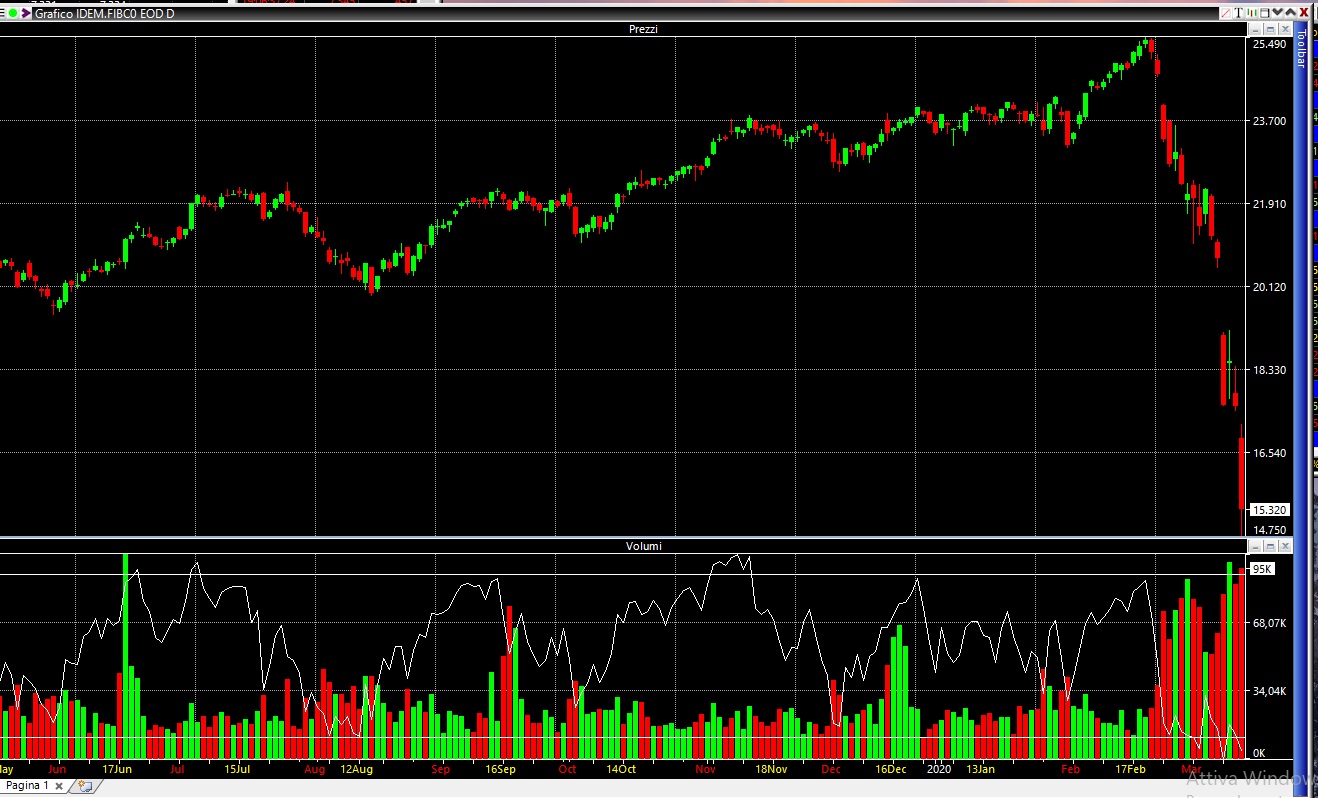Minimize the Volumi panel

[x=1256, y=546]
